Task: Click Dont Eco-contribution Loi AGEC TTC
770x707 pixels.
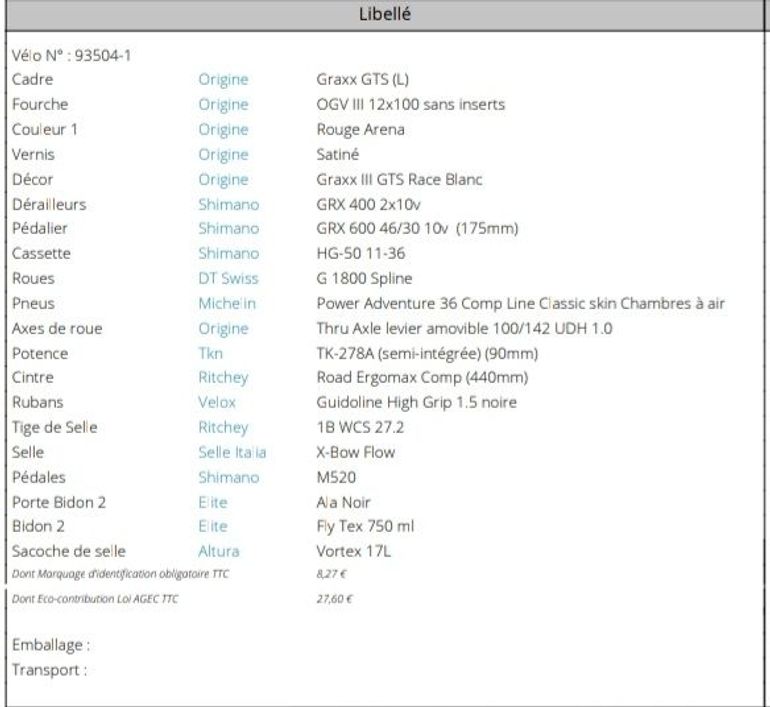Action: (x=95, y=598)
